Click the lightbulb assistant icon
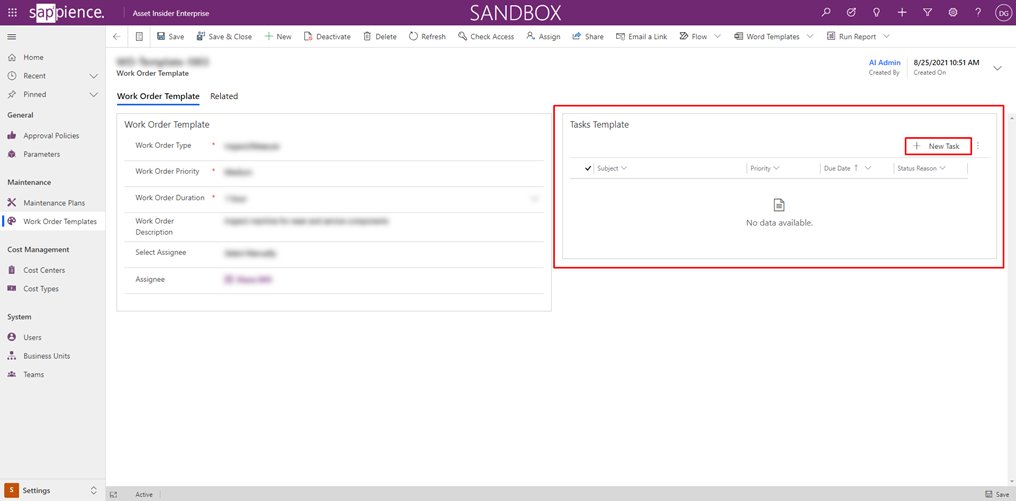Screen dimensions: 1016x501 (876, 13)
